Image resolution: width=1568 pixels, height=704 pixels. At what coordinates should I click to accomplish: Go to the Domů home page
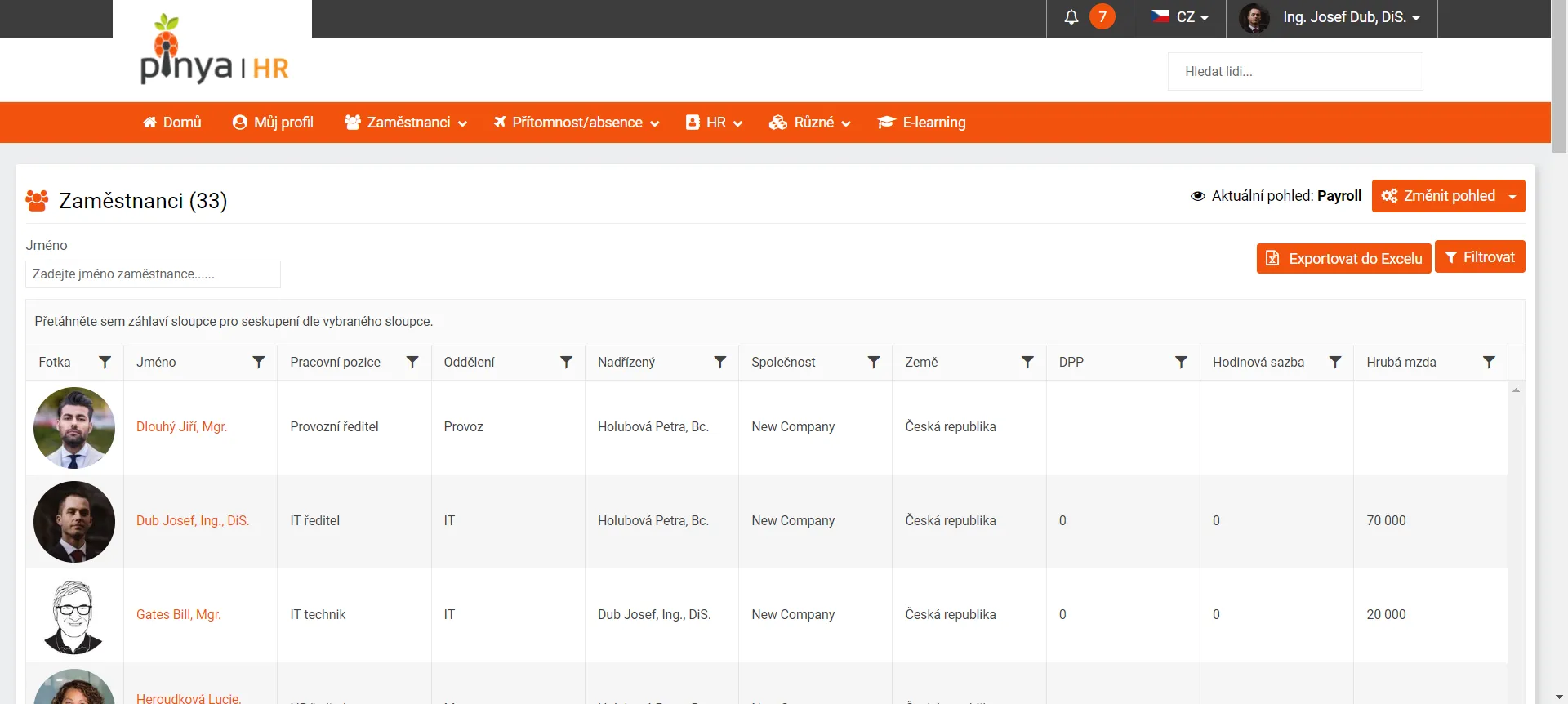pyautogui.click(x=171, y=123)
